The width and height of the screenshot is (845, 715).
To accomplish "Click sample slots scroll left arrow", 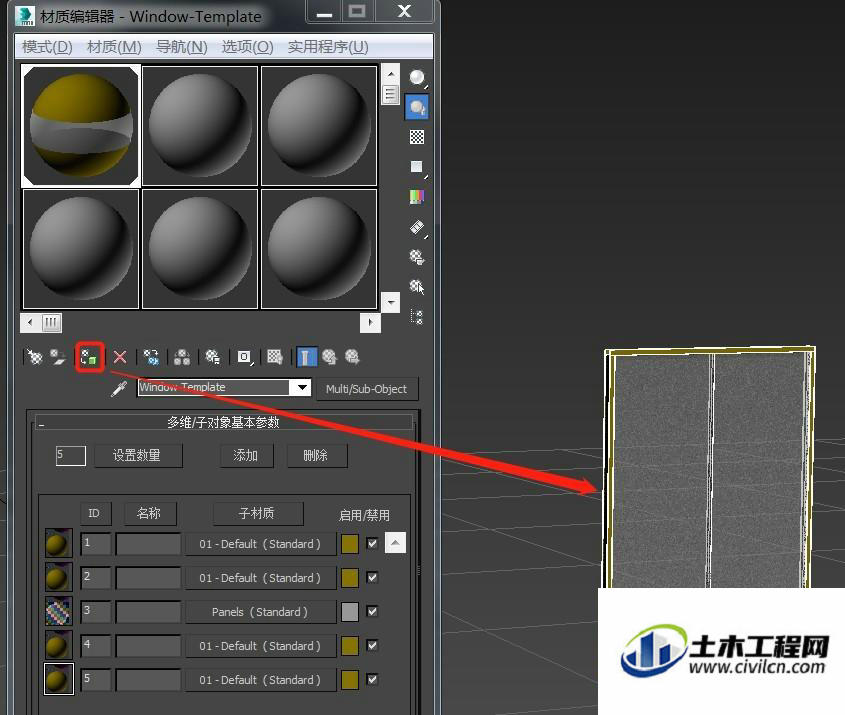I will (x=30, y=323).
